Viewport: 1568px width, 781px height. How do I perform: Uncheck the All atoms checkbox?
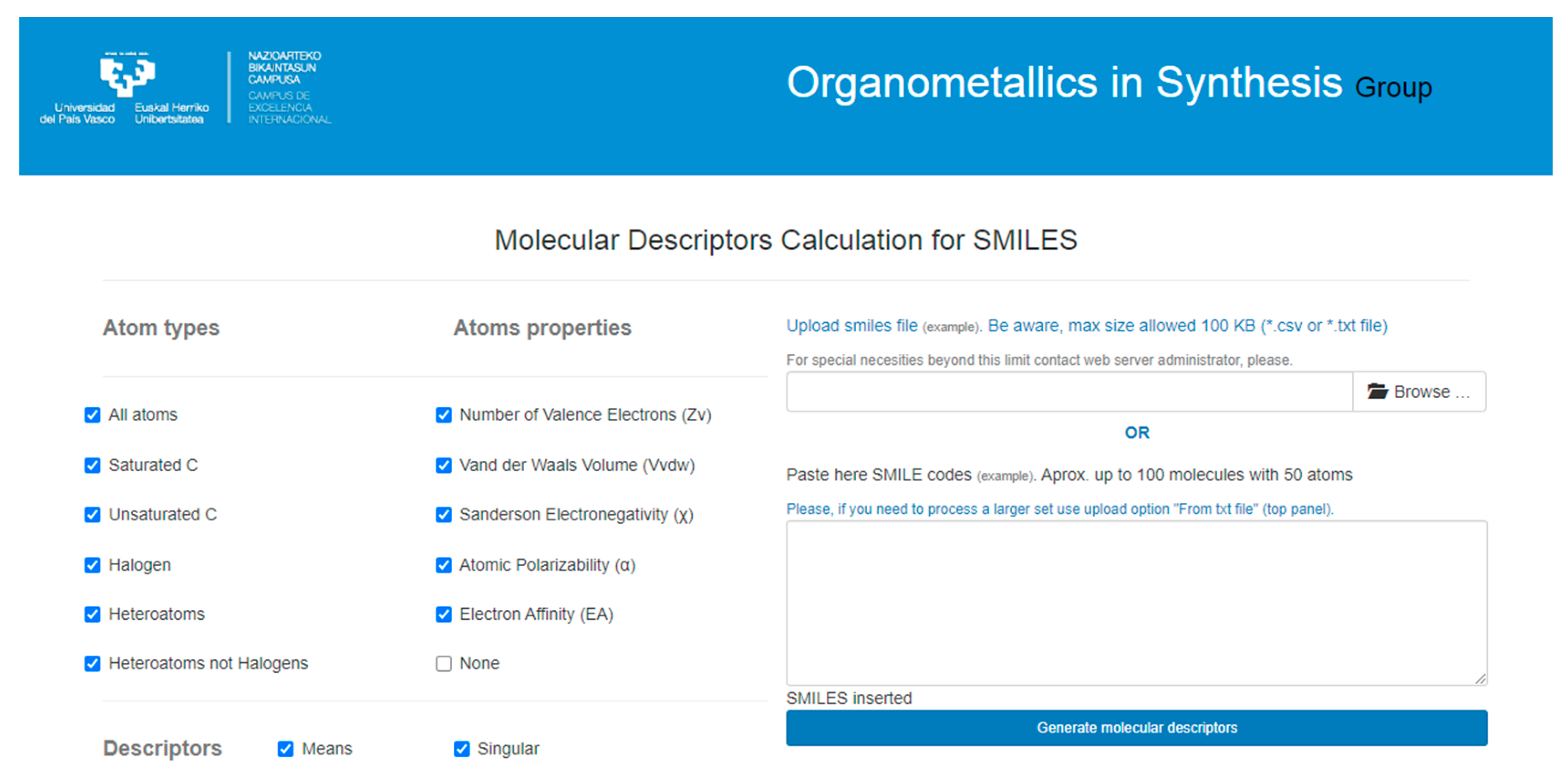pyautogui.click(x=93, y=415)
